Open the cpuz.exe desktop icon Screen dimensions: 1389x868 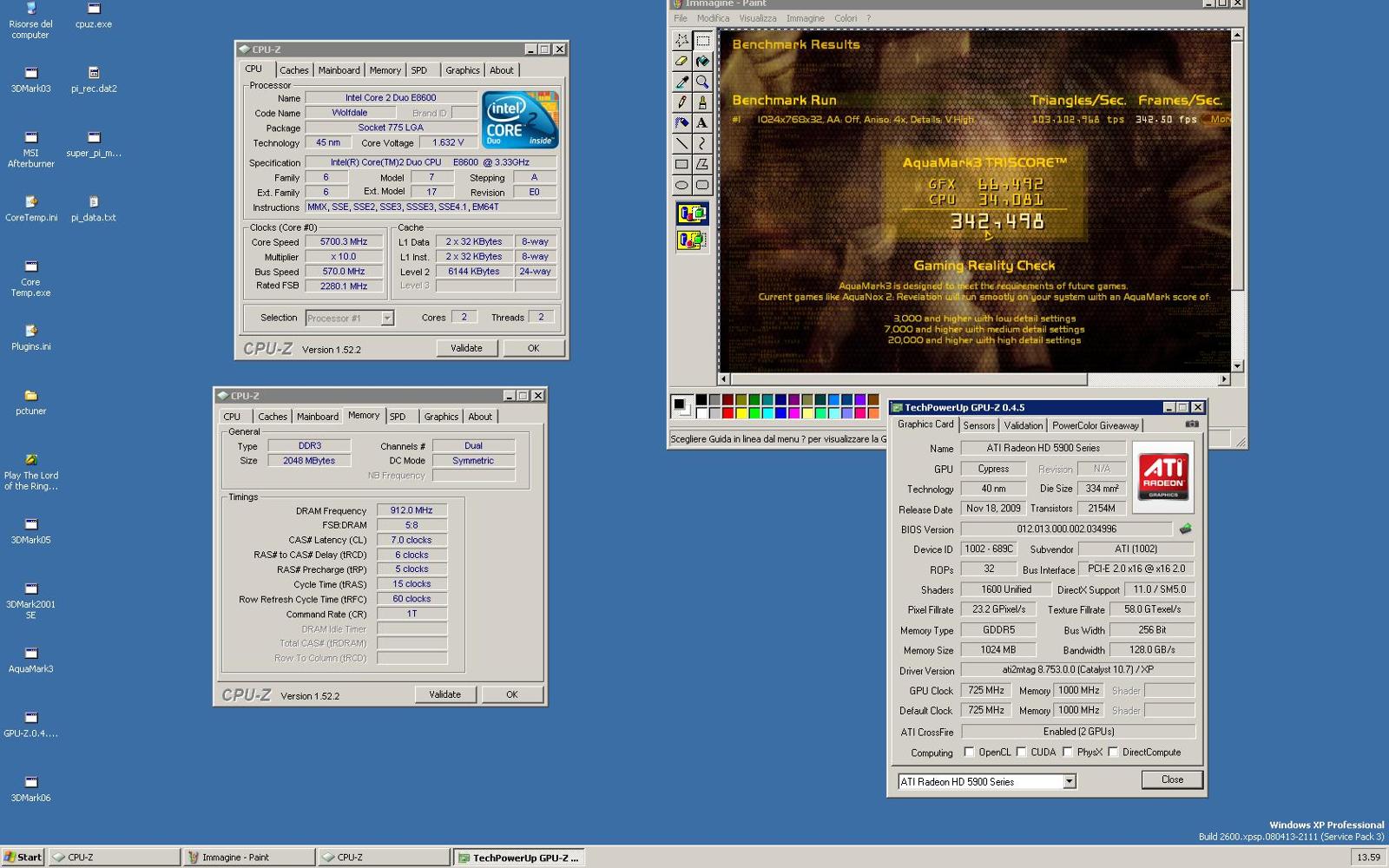[x=94, y=16]
